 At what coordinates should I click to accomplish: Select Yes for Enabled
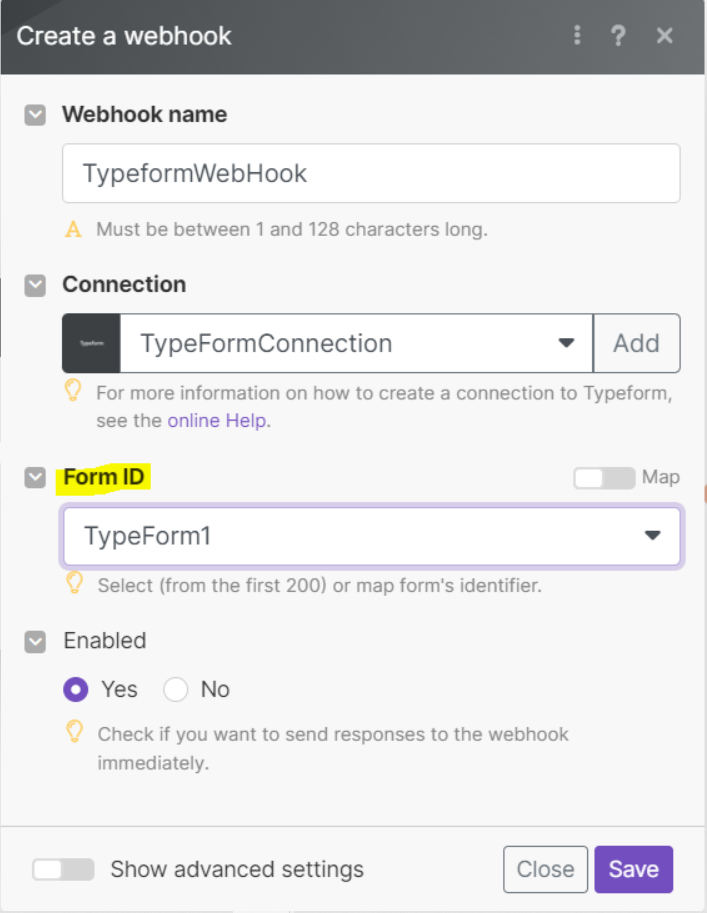tap(76, 689)
